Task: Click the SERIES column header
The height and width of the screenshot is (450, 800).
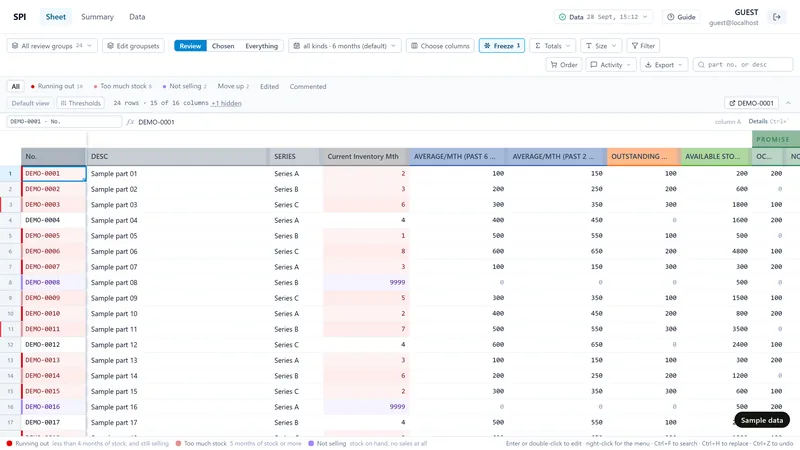Action: 295,157
